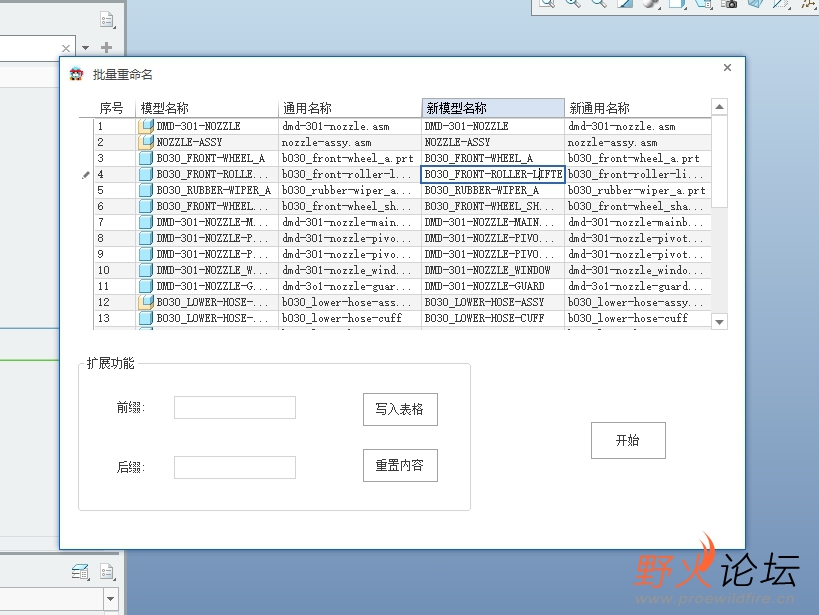819x615 pixels.
Task: Click the part icon in row 9
Action: [x=146, y=254]
